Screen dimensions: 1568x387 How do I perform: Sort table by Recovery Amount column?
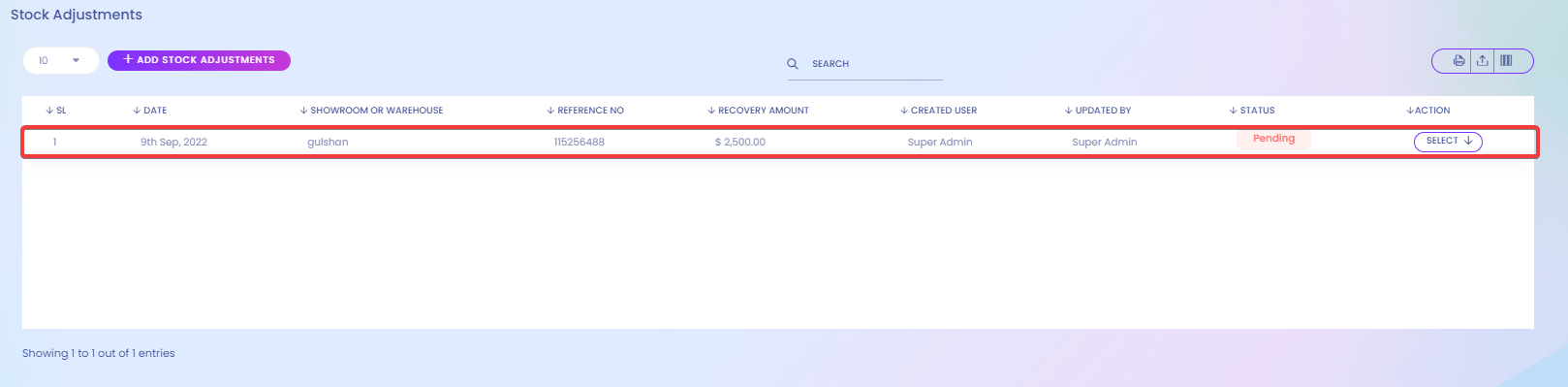[758, 111]
